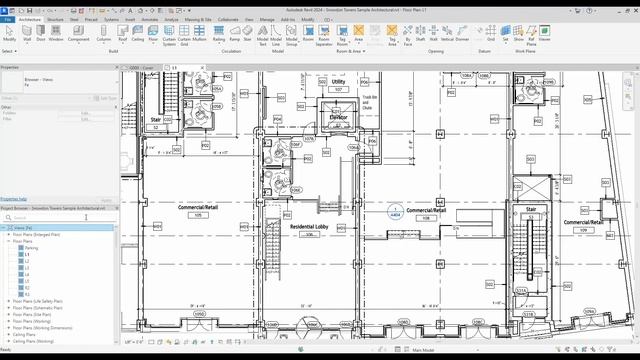
Task: Select the Component tool
Action: coord(78,33)
